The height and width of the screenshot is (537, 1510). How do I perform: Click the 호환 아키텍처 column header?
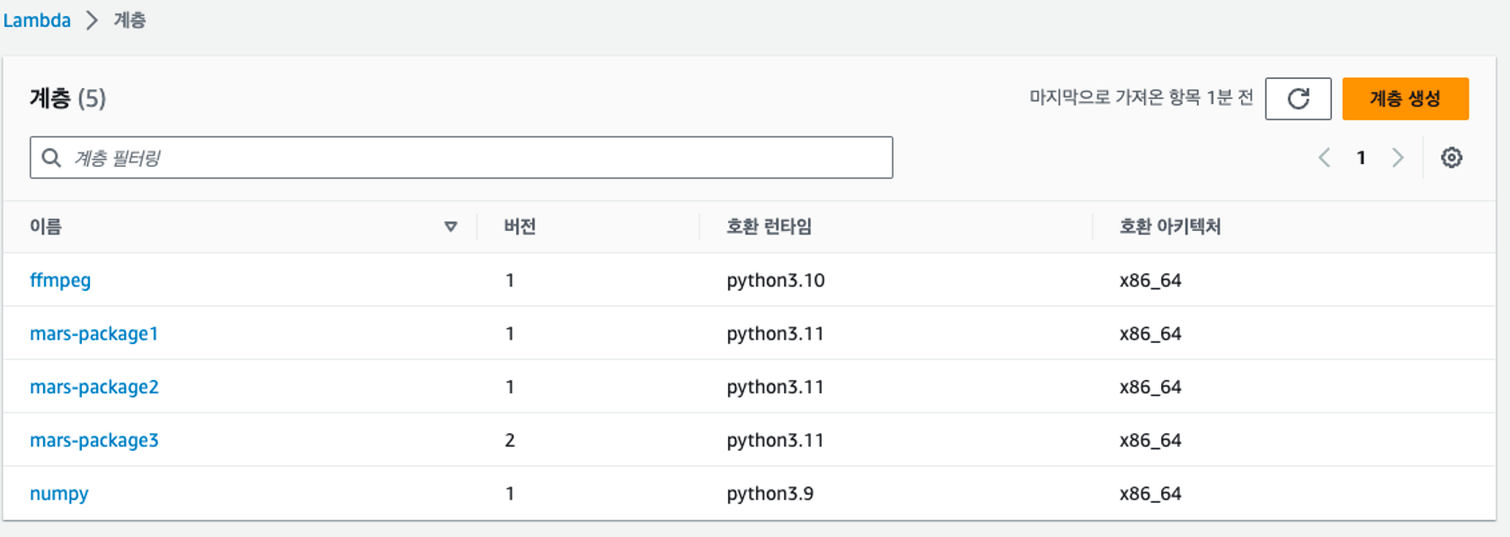(x=1170, y=227)
